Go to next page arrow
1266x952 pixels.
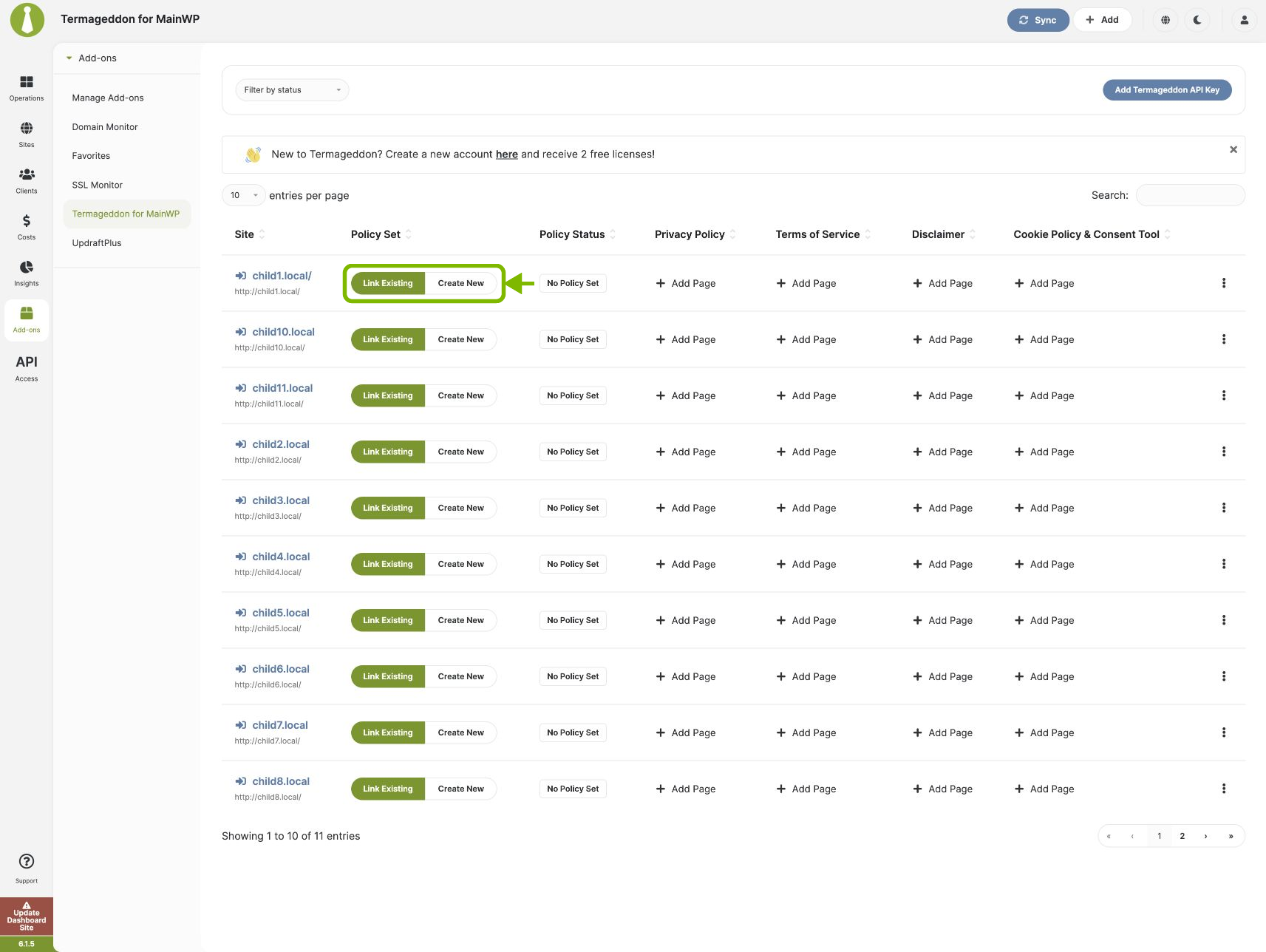(x=1206, y=836)
